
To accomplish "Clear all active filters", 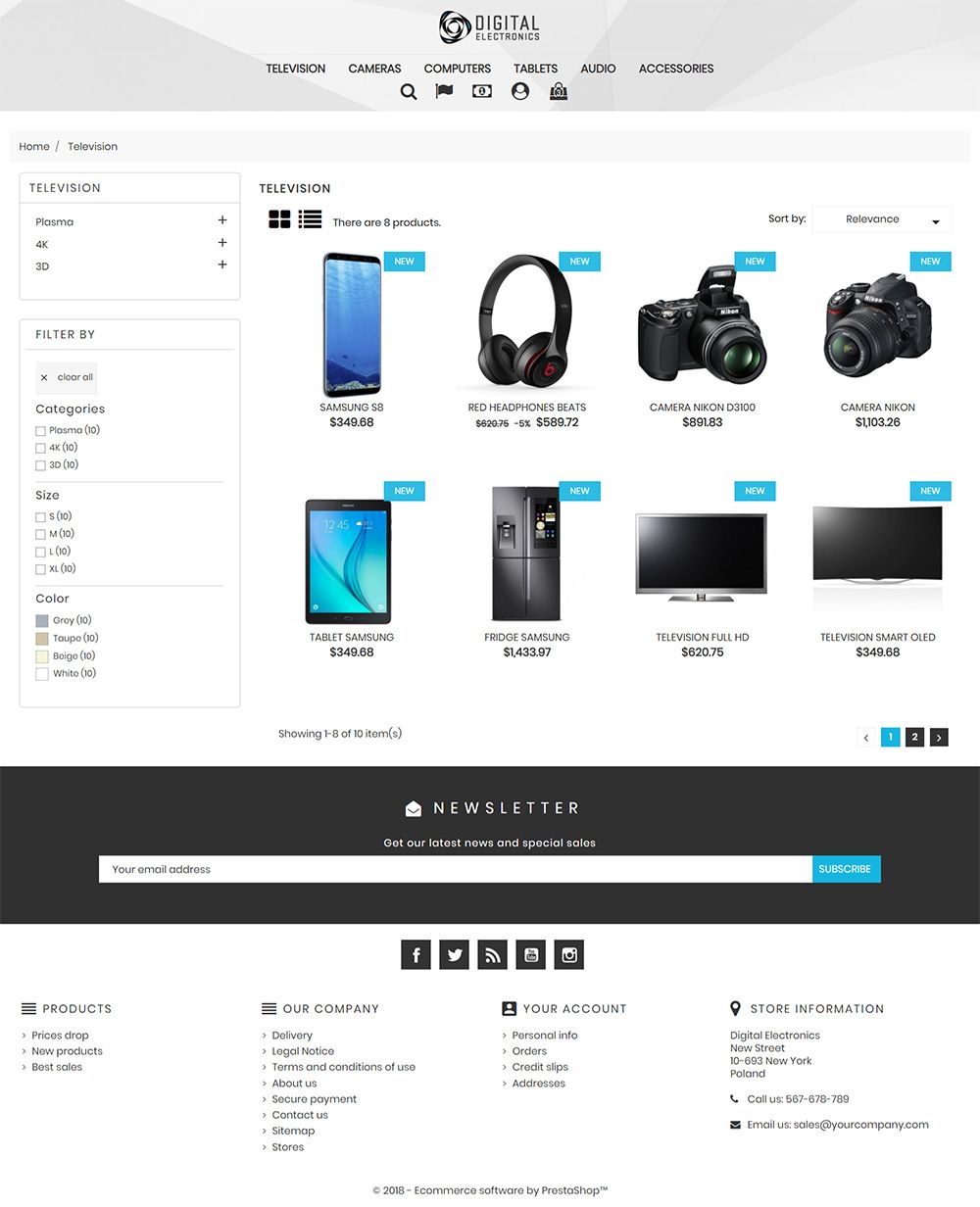I will tap(67, 377).
